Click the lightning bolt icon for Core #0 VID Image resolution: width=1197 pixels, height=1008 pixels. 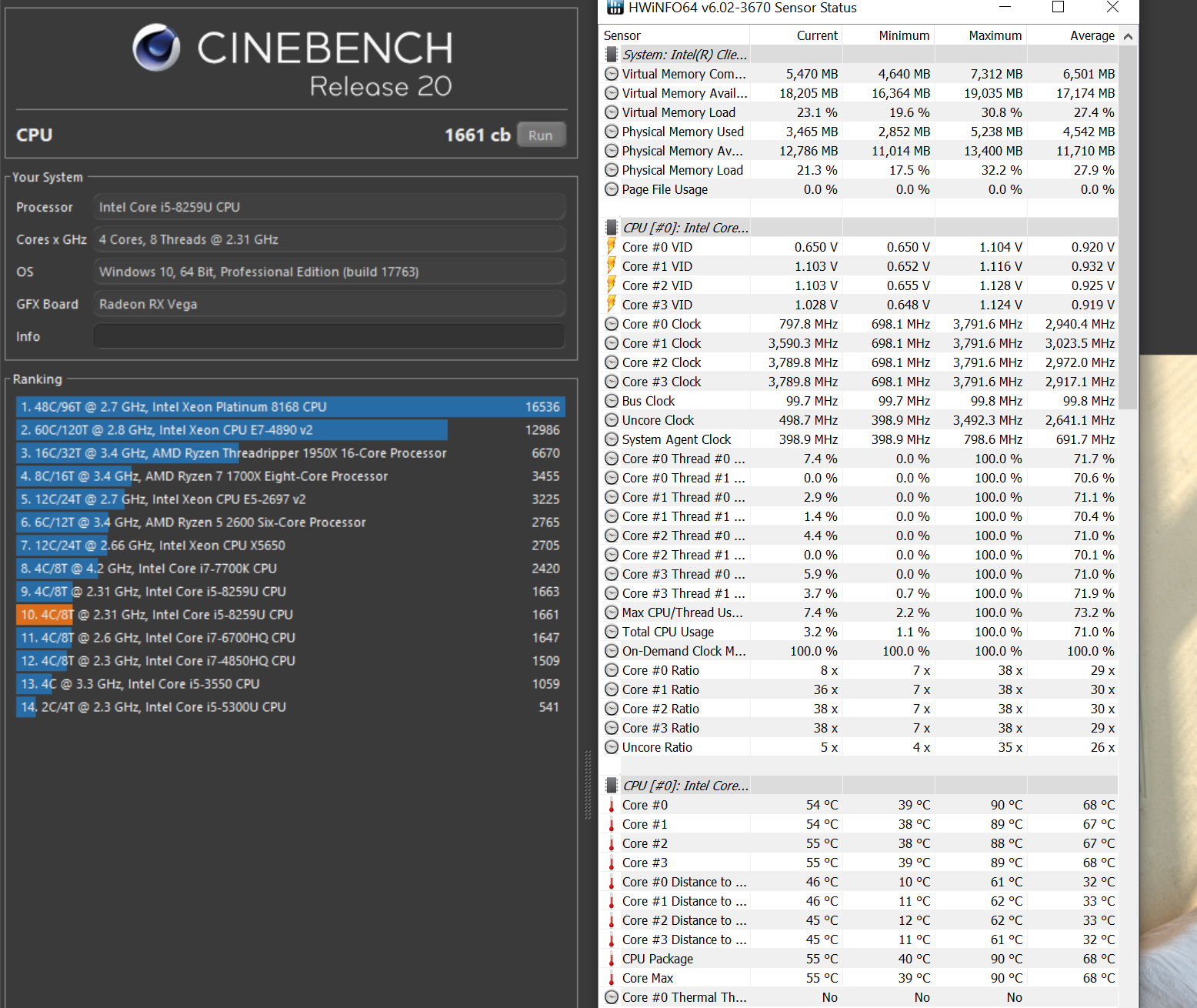tap(612, 246)
